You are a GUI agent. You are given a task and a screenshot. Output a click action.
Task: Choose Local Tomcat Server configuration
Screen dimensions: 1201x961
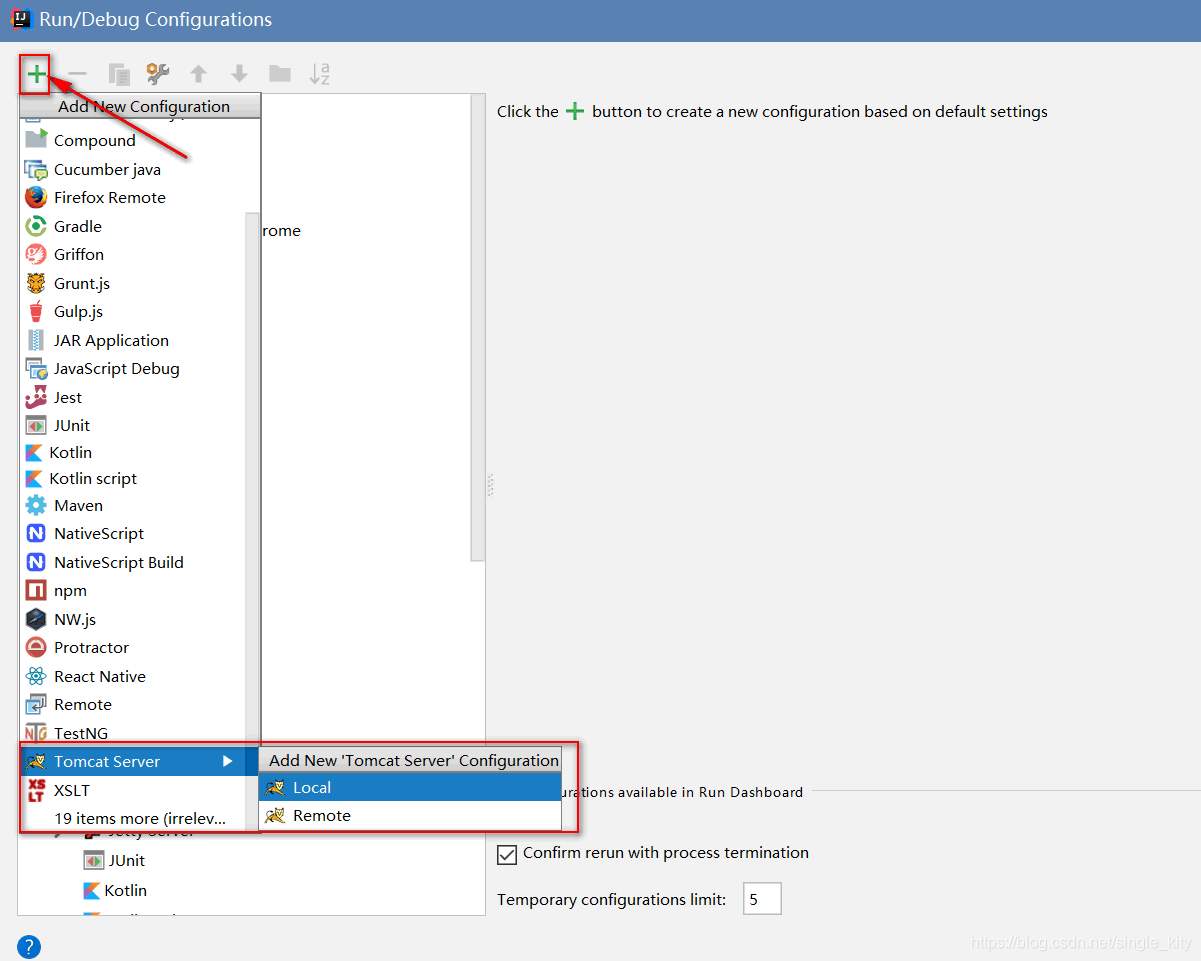tap(410, 787)
